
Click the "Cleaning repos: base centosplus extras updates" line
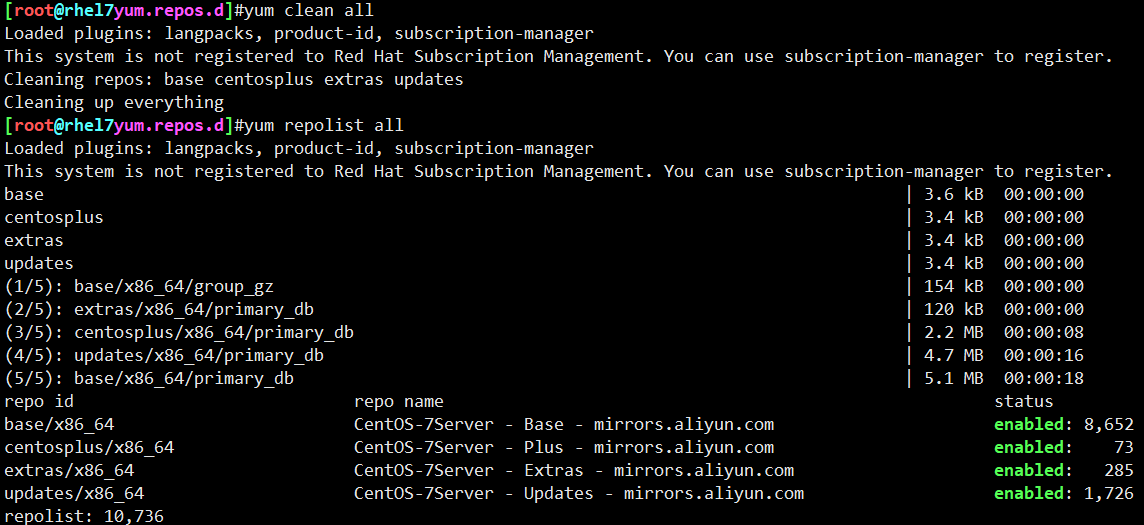(x=234, y=80)
